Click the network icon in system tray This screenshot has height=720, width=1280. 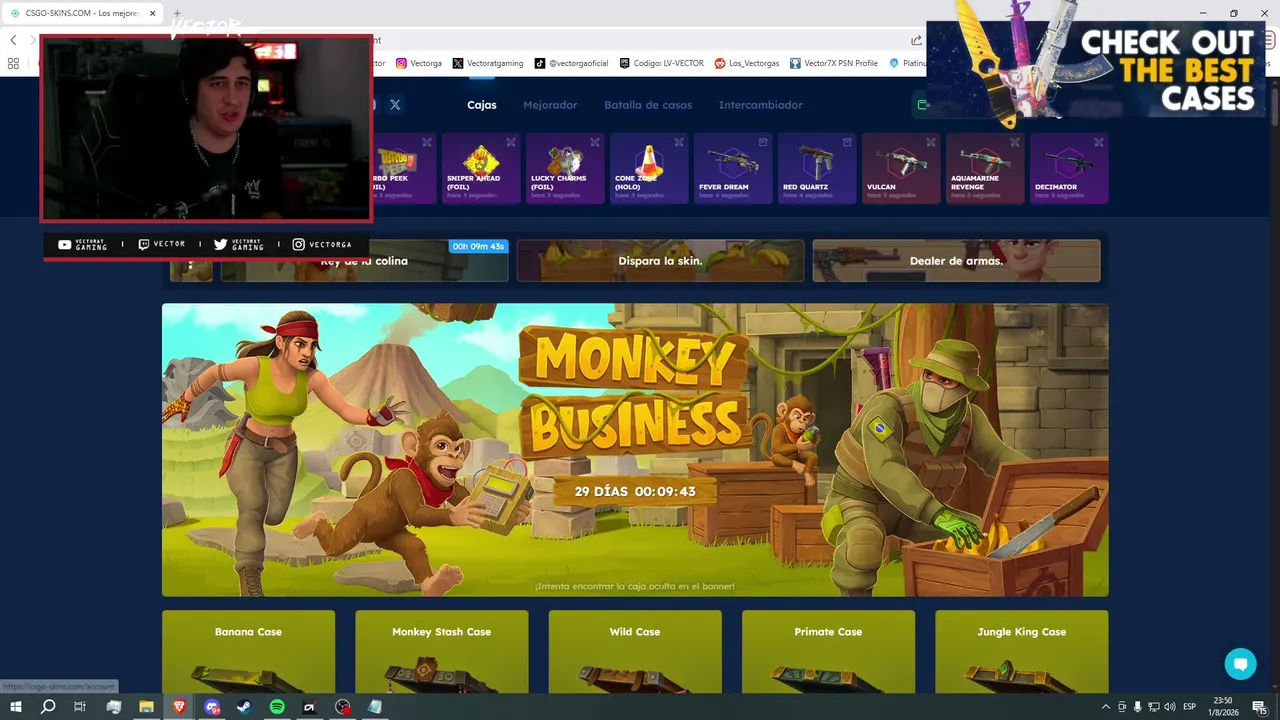tap(1154, 707)
